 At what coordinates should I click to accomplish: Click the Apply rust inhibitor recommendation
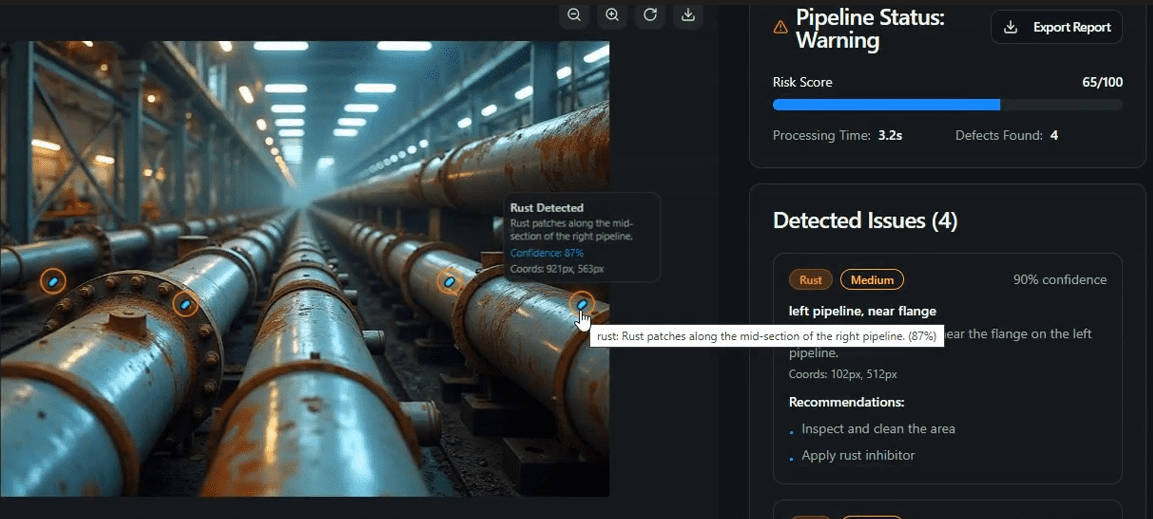coord(858,456)
